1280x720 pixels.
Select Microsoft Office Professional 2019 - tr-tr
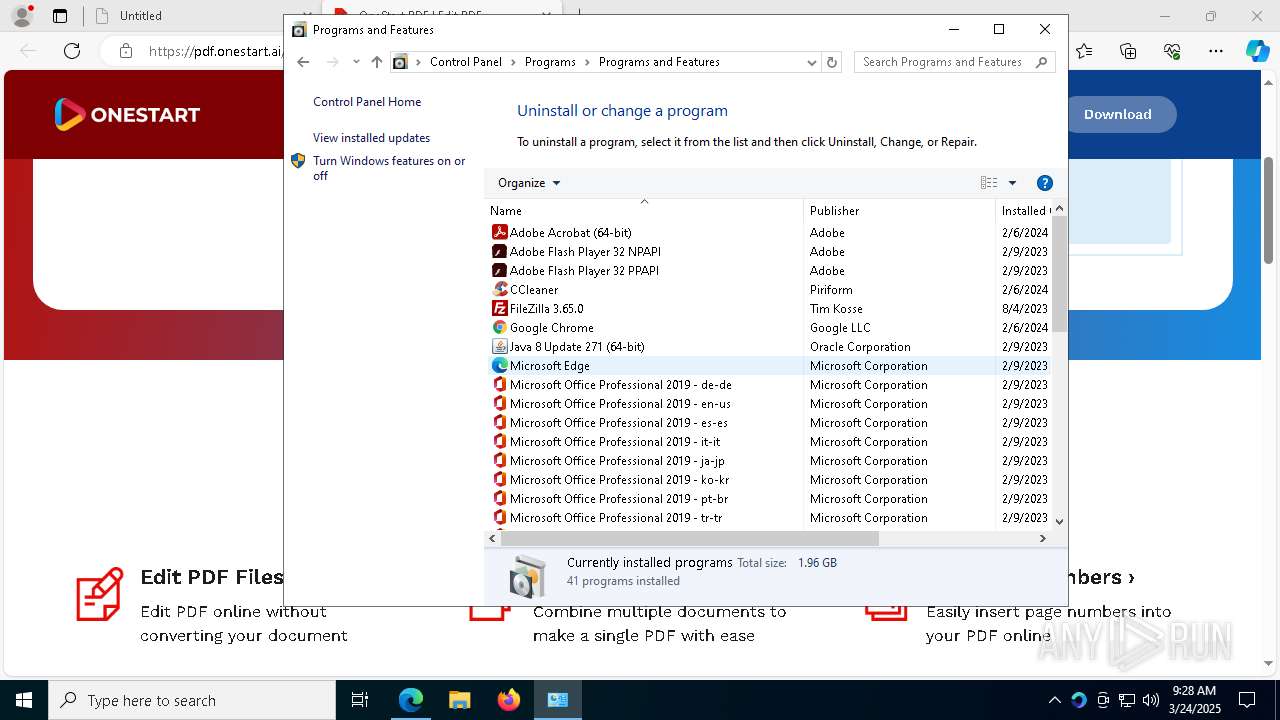coord(616,517)
